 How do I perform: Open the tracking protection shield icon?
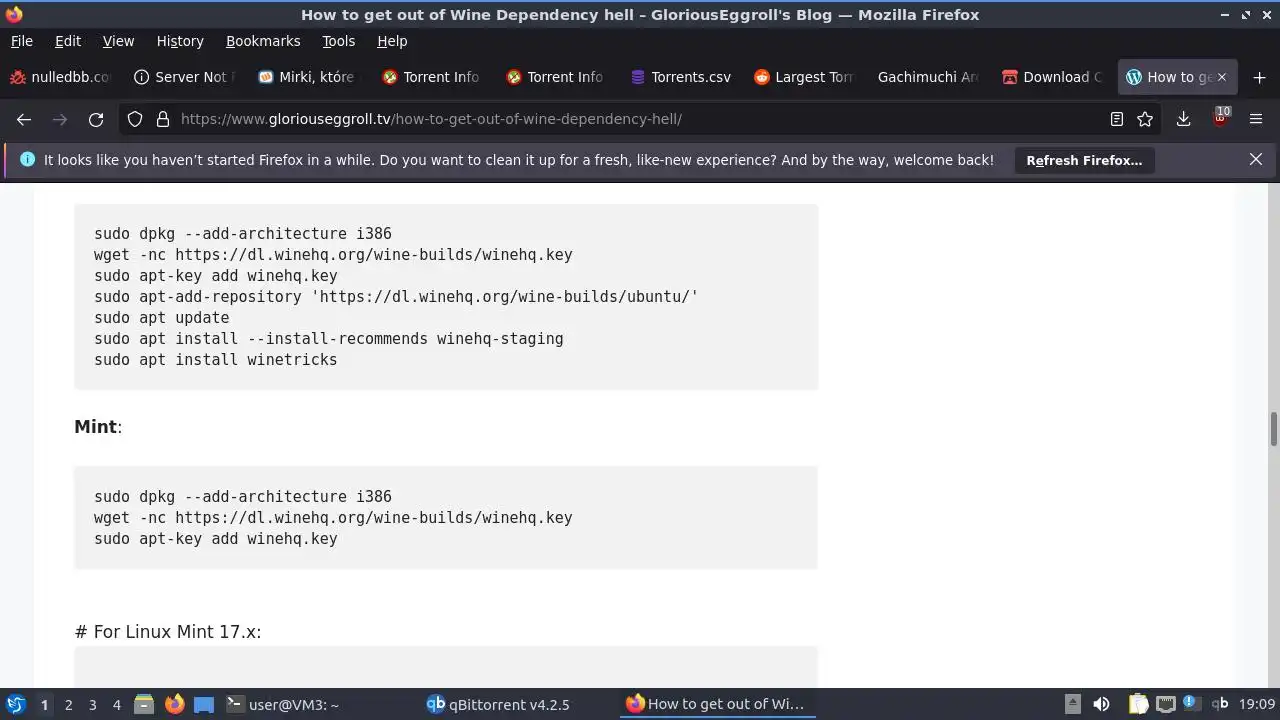135,119
